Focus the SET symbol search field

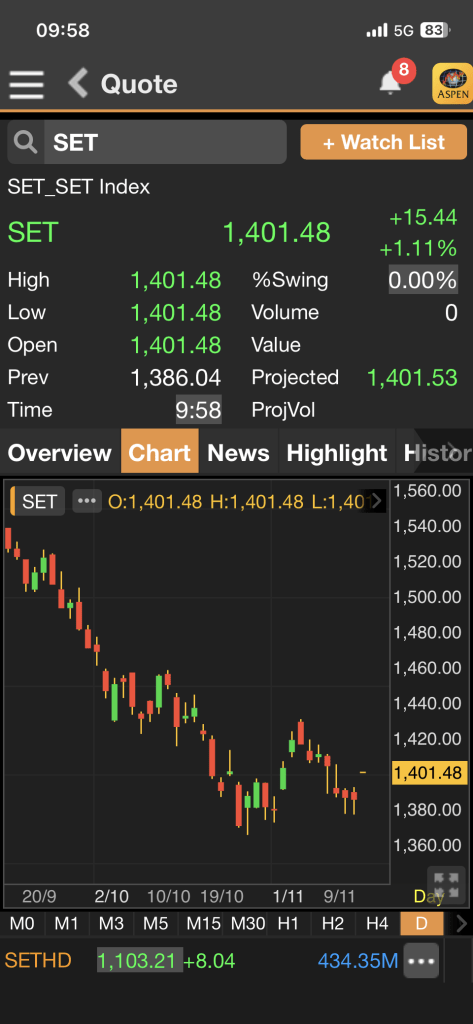point(165,142)
